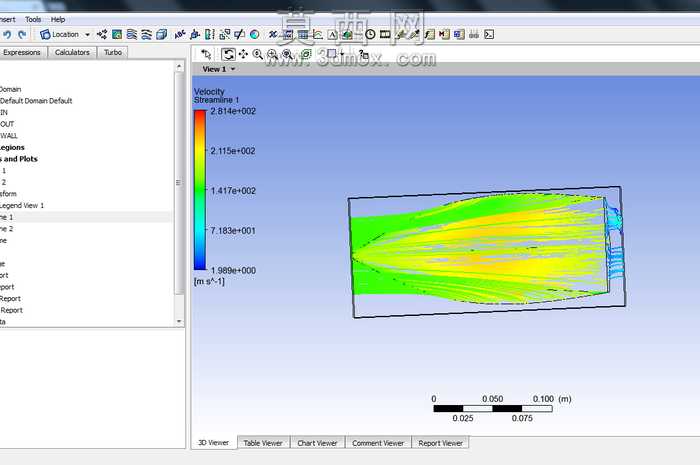Click the velocity legend color bar
Image resolution: width=700 pixels, height=465 pixels.
point(200,190)
